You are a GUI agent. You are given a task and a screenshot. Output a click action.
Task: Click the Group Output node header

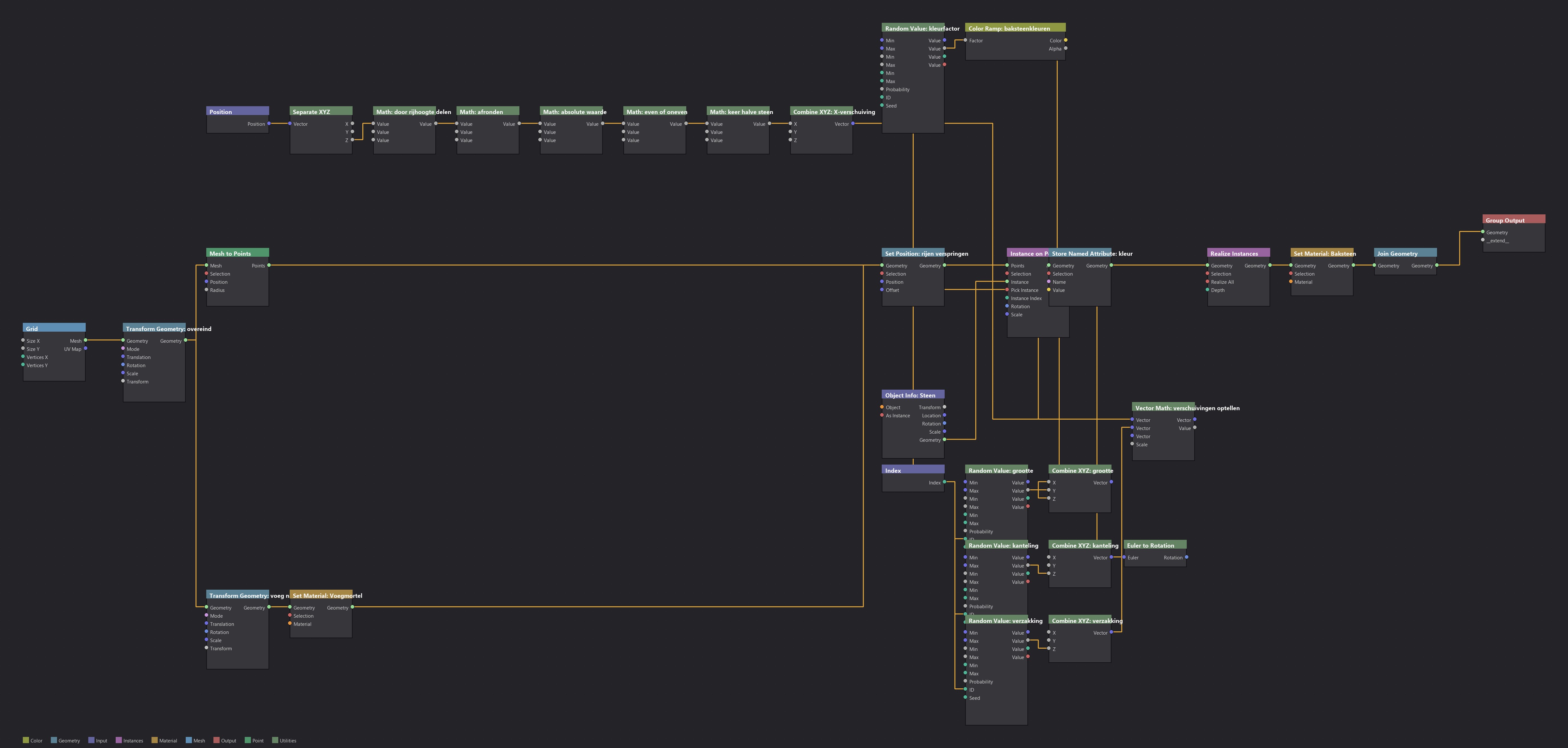coord(1514,220)
